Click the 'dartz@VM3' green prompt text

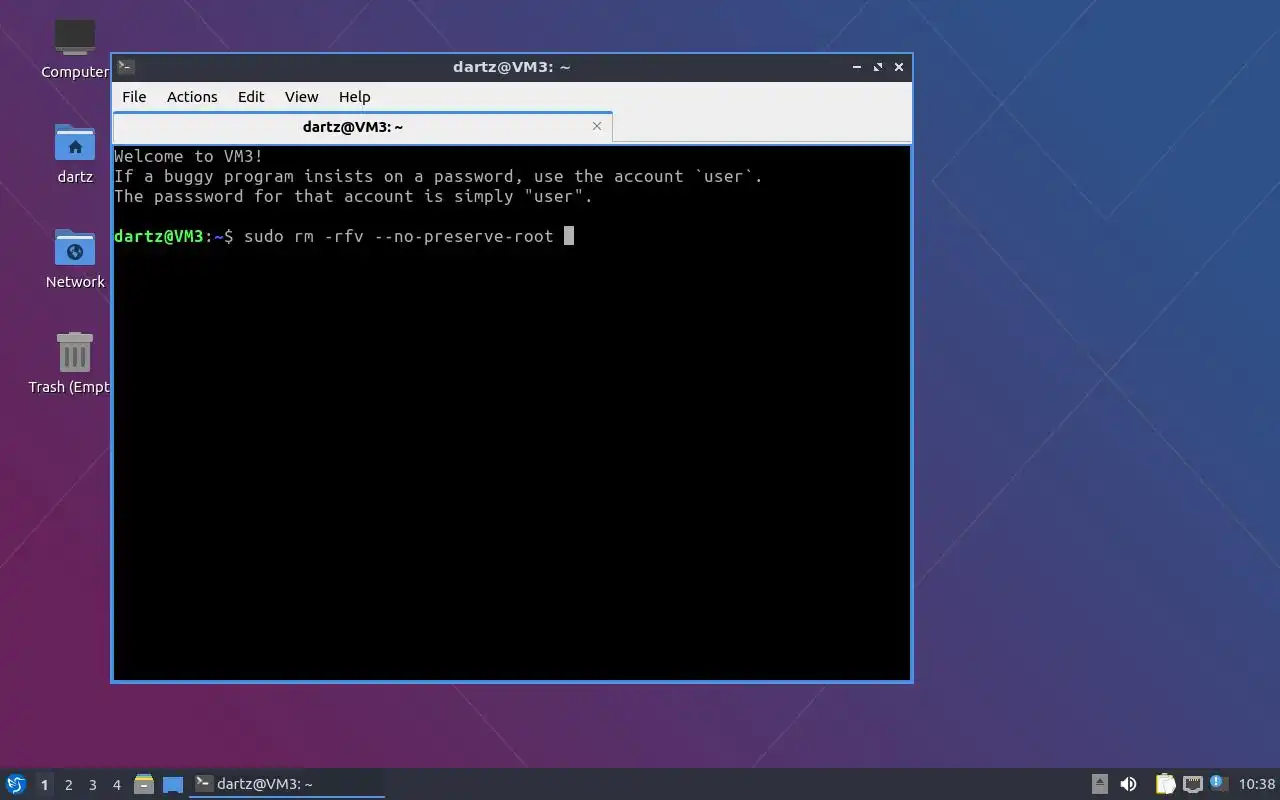tap(159, 236)
